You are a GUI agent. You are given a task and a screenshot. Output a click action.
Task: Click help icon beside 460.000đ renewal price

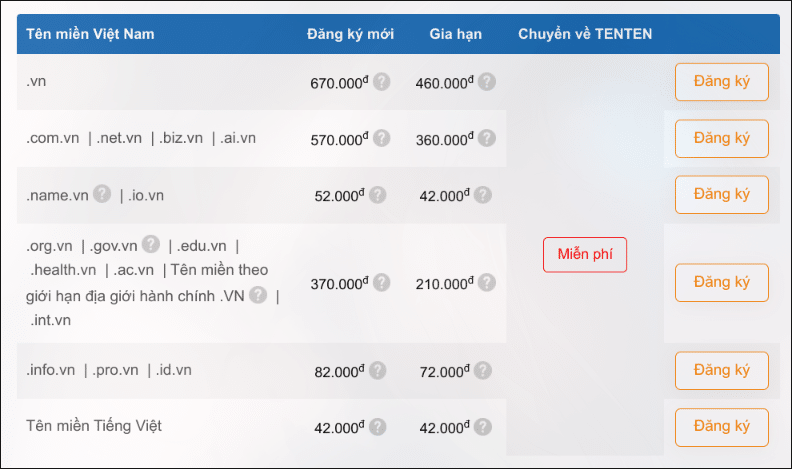(487, 82)
